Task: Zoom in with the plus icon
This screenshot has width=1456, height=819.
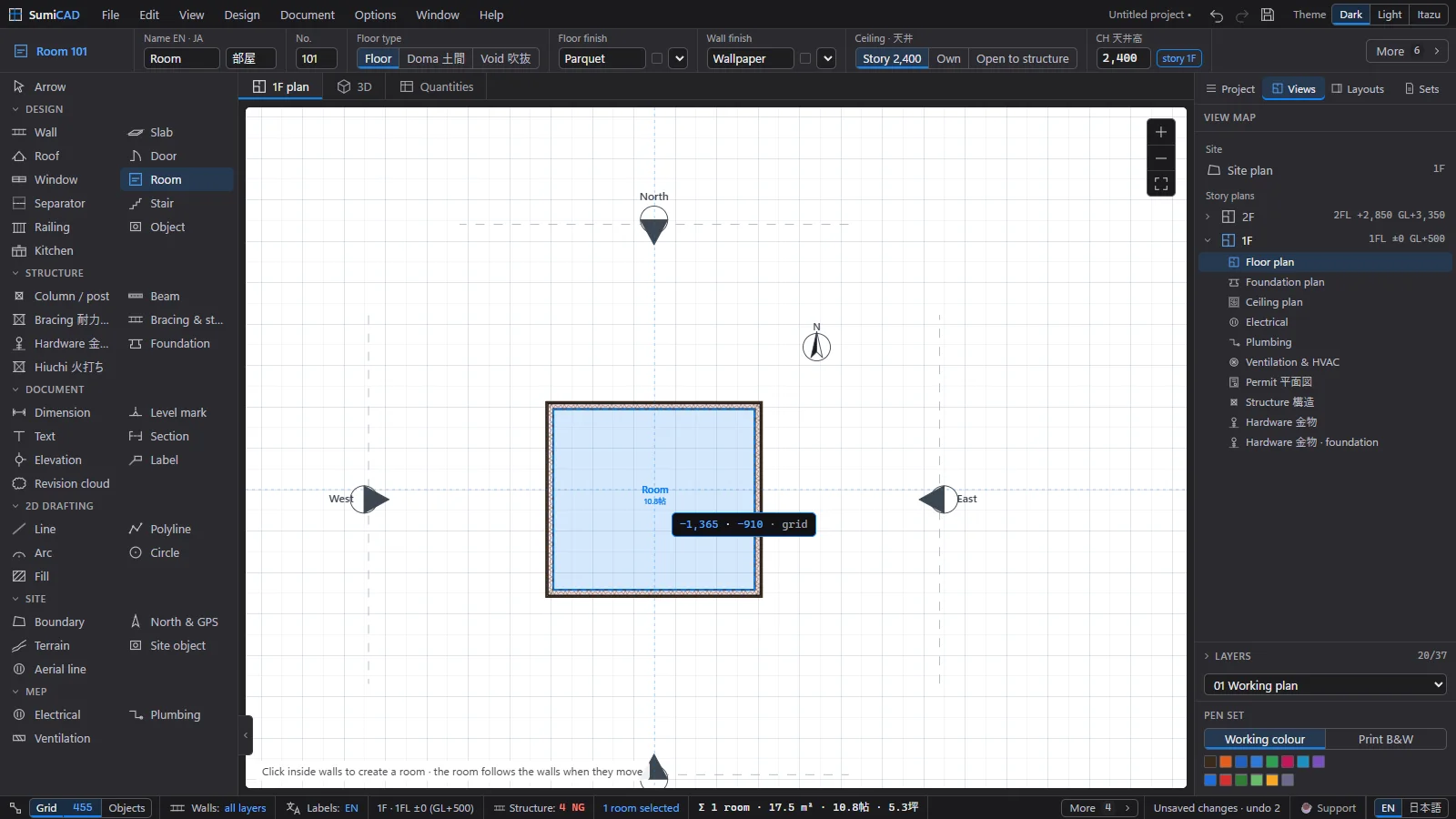Action: click(1161, 132)
